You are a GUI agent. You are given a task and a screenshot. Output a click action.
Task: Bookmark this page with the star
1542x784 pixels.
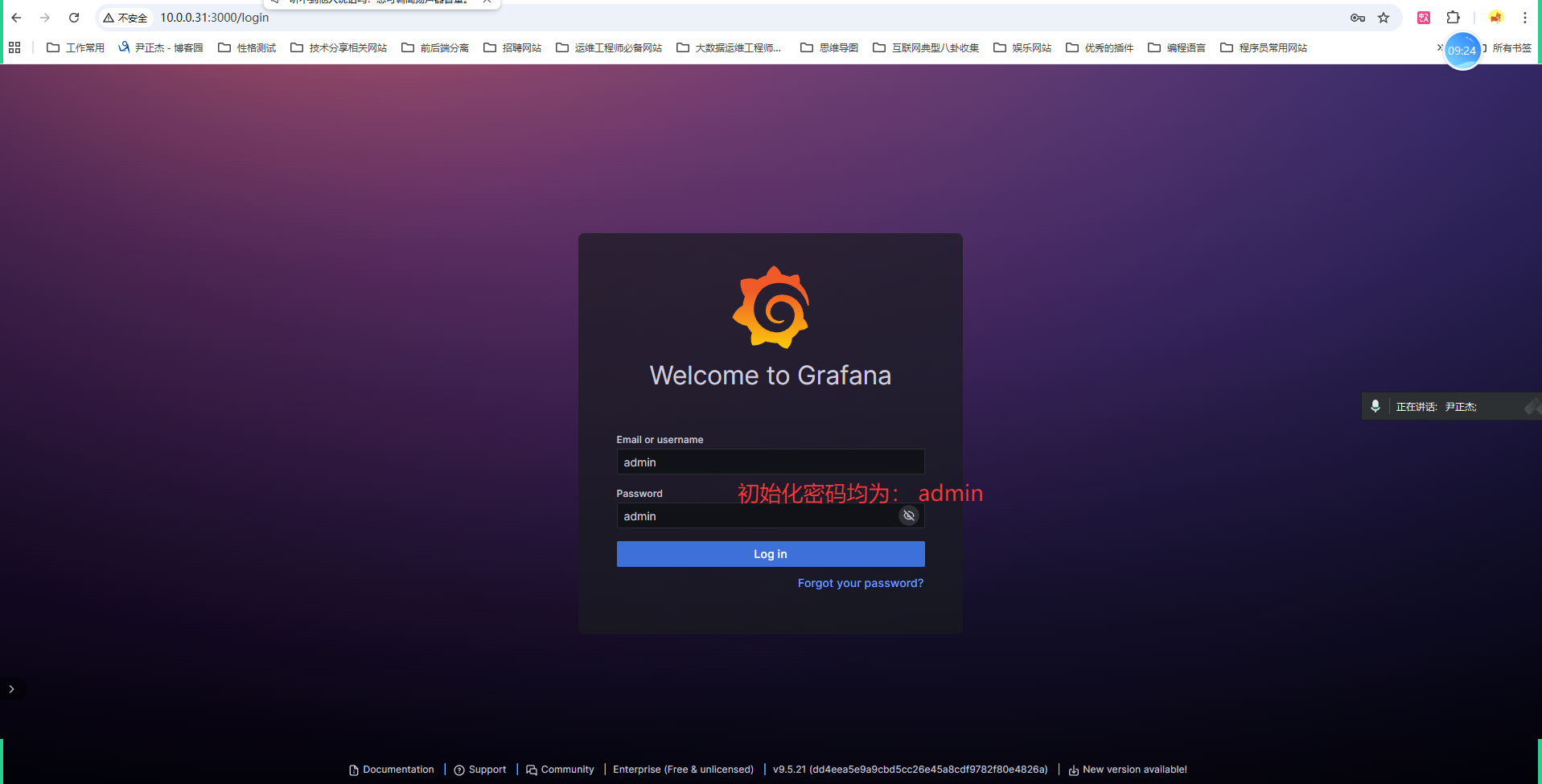(1384, 18)
